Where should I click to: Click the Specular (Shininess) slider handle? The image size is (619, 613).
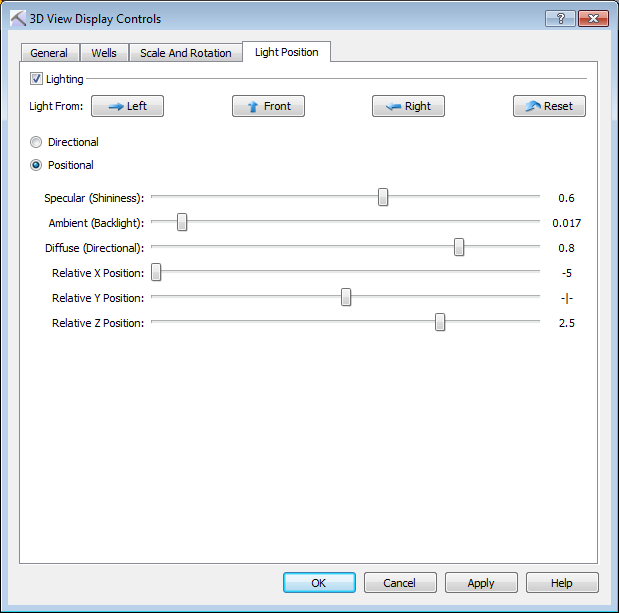[x=383, y=198]
